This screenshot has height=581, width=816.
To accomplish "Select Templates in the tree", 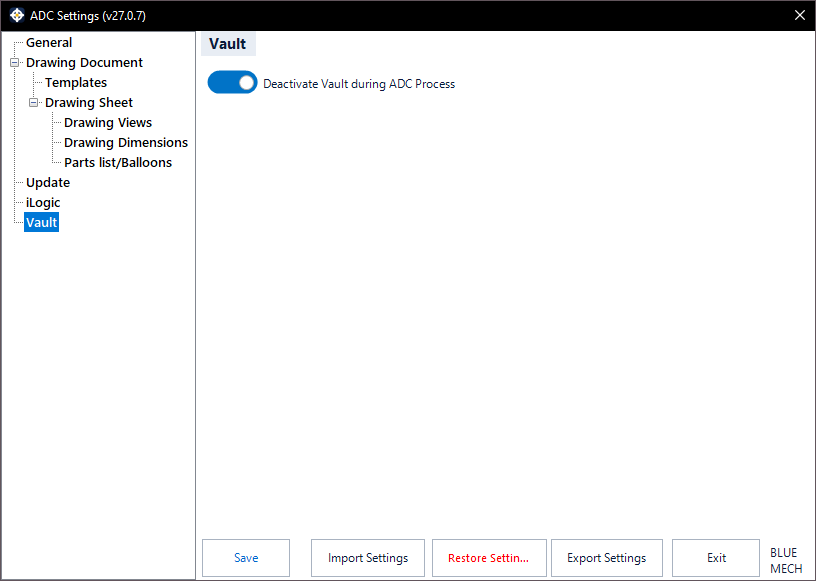I will click(x=76, y=83).
